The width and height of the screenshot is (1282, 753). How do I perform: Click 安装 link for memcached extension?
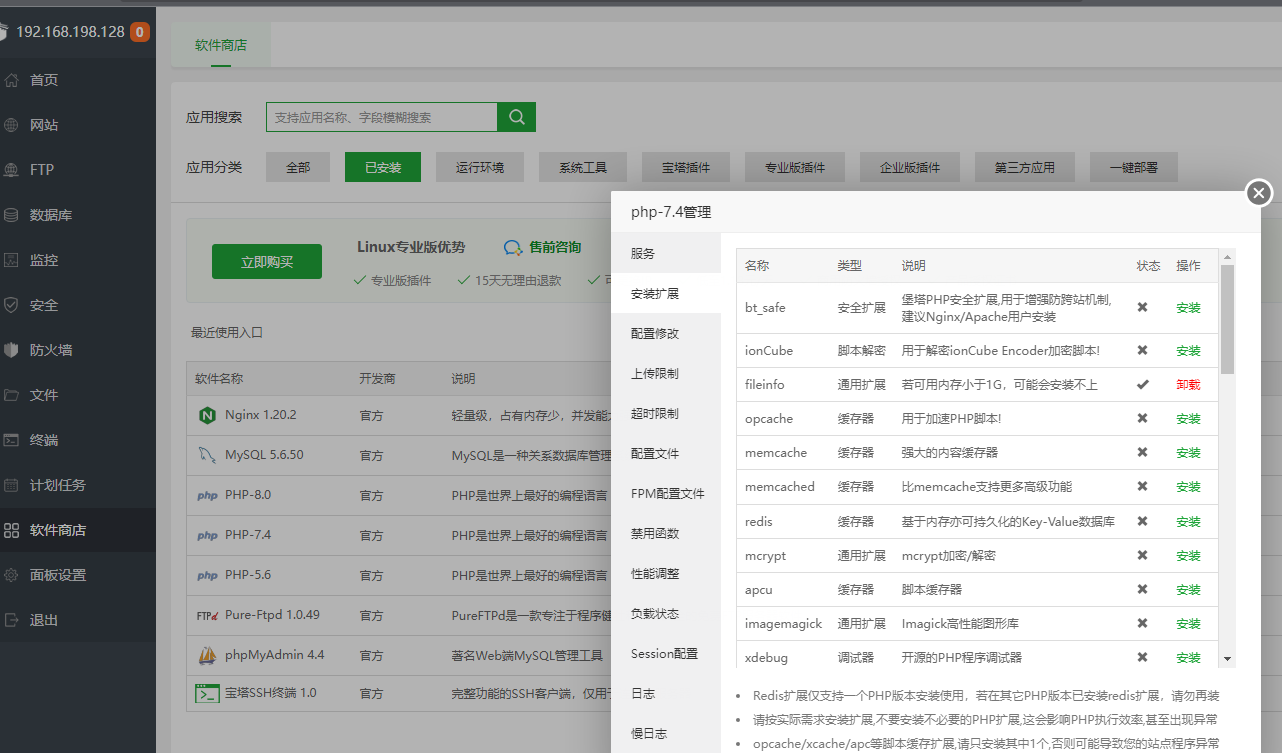point(1188,487)
